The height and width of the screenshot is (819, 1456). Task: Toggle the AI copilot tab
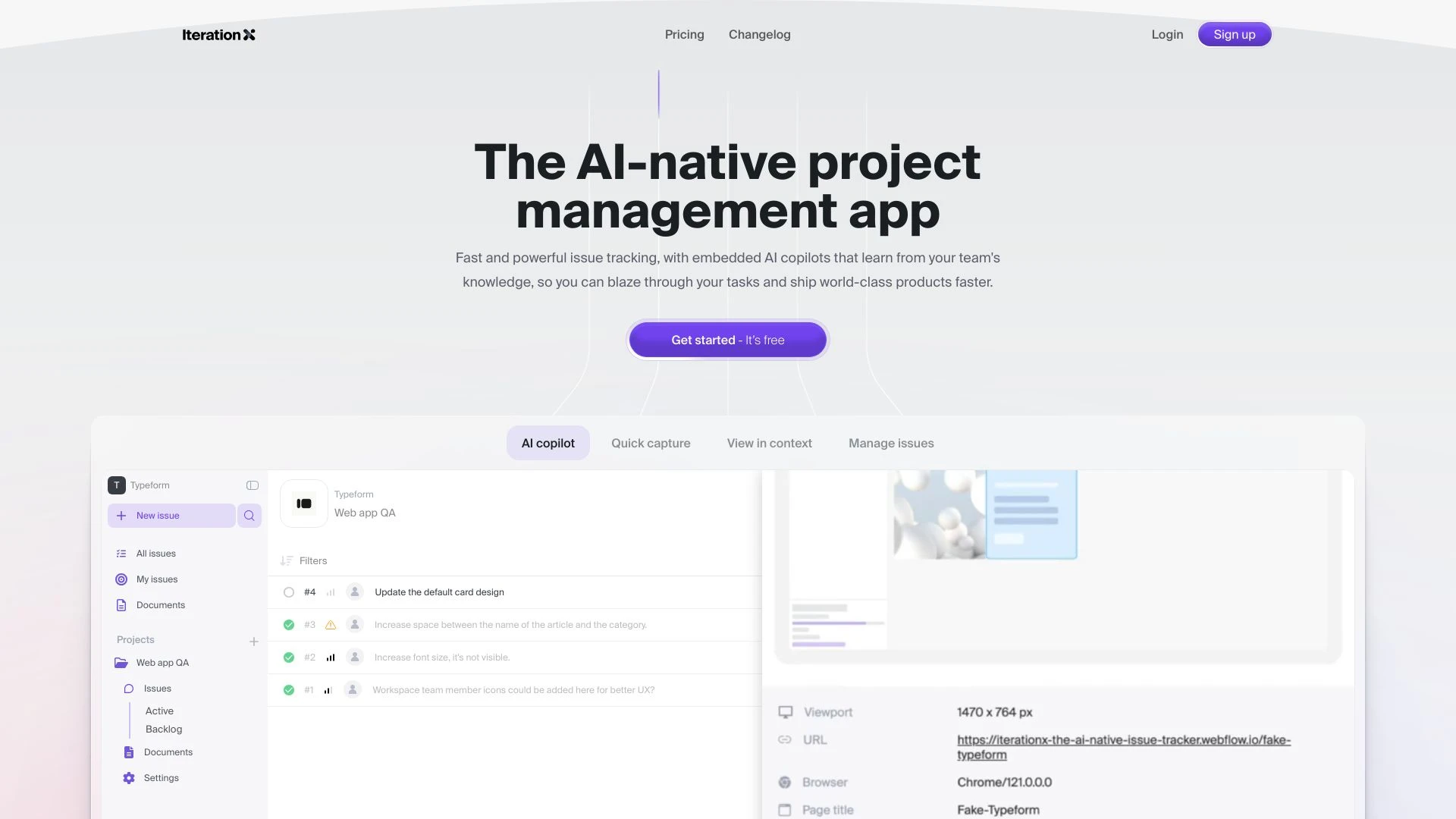tap(548, 443)
